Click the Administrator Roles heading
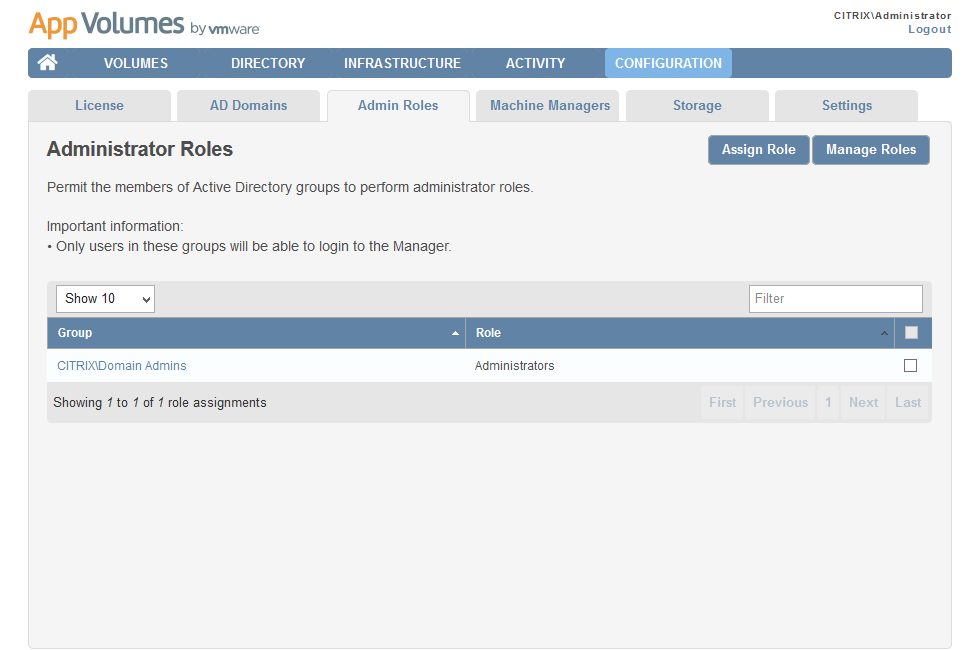Screen dimensions: 975x650 click(140, 149)
